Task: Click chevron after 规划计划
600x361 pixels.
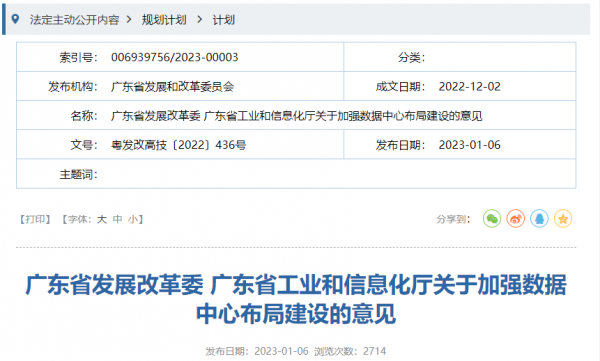Action: (x=199, y=19)
